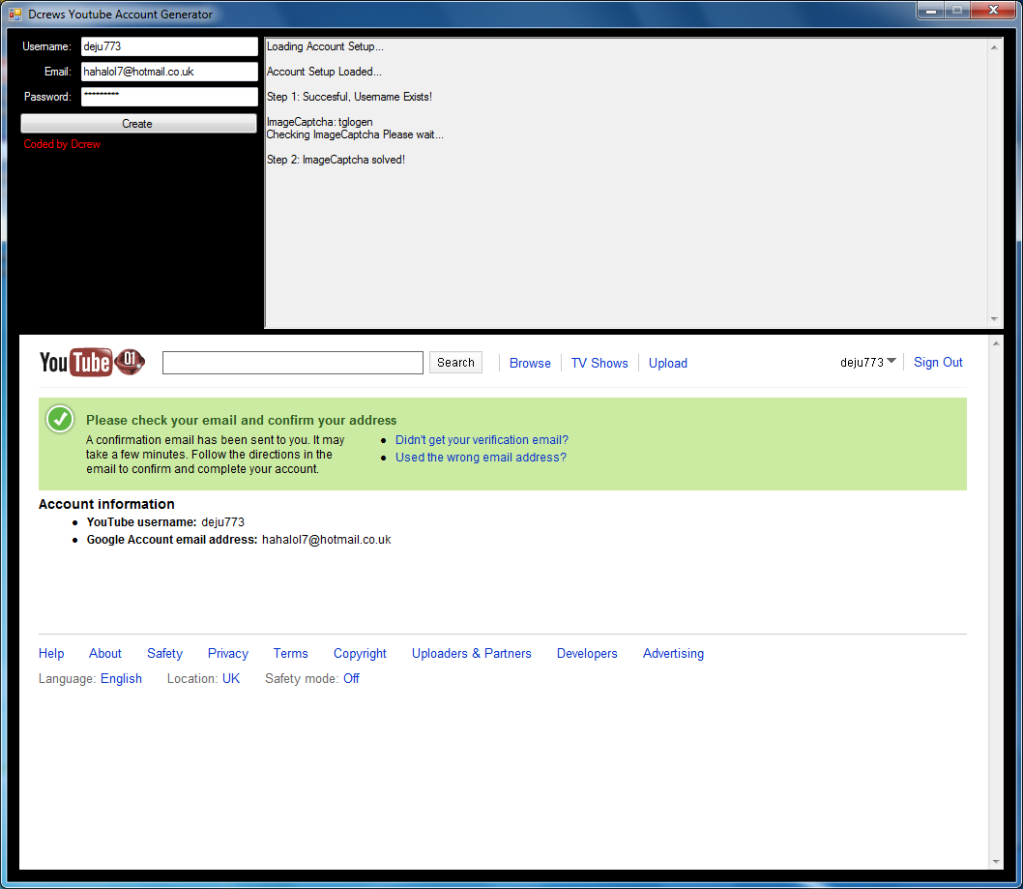Click the YouTube logo

pos(91,363)
